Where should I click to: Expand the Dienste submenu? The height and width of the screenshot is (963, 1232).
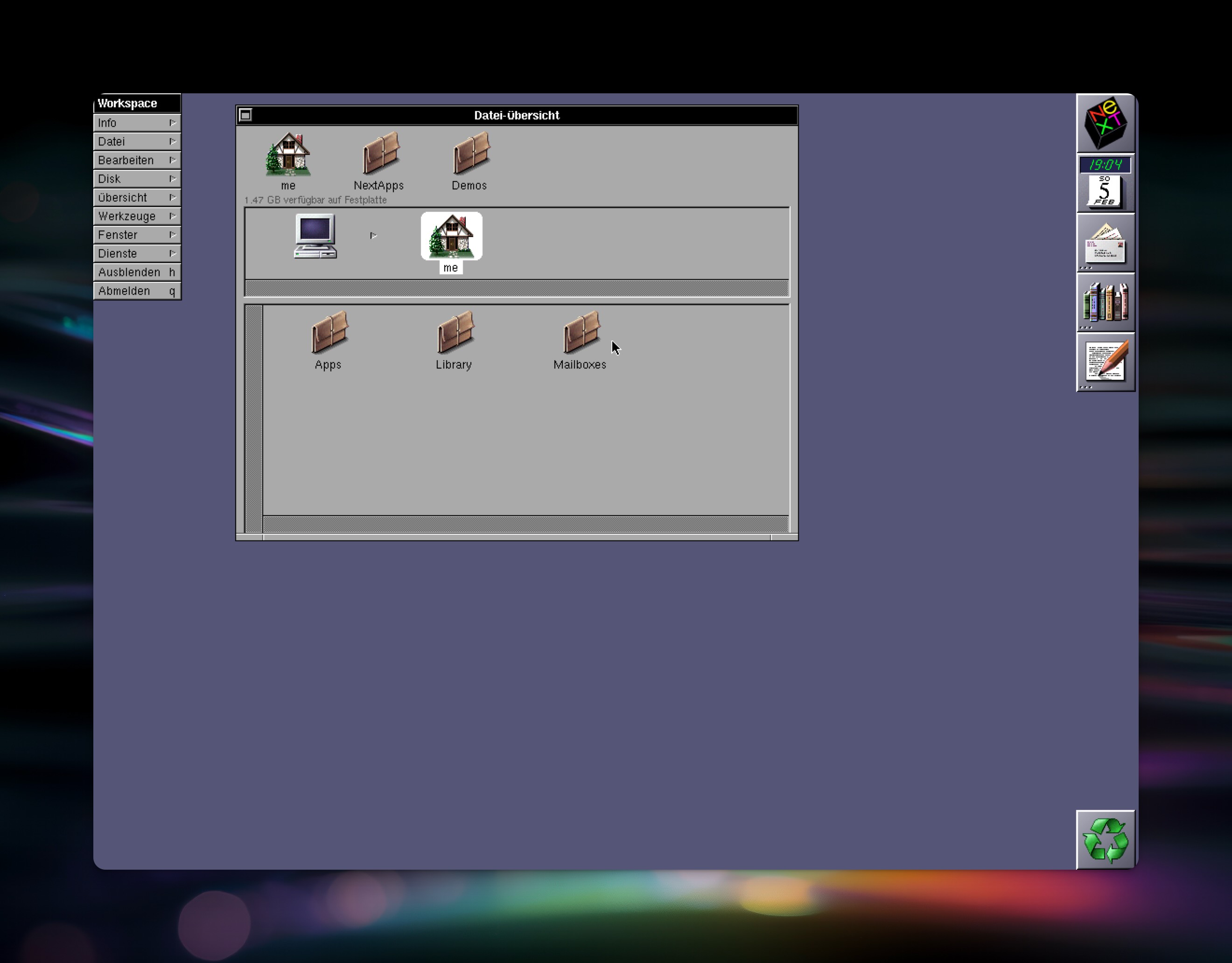pos(137,253)
